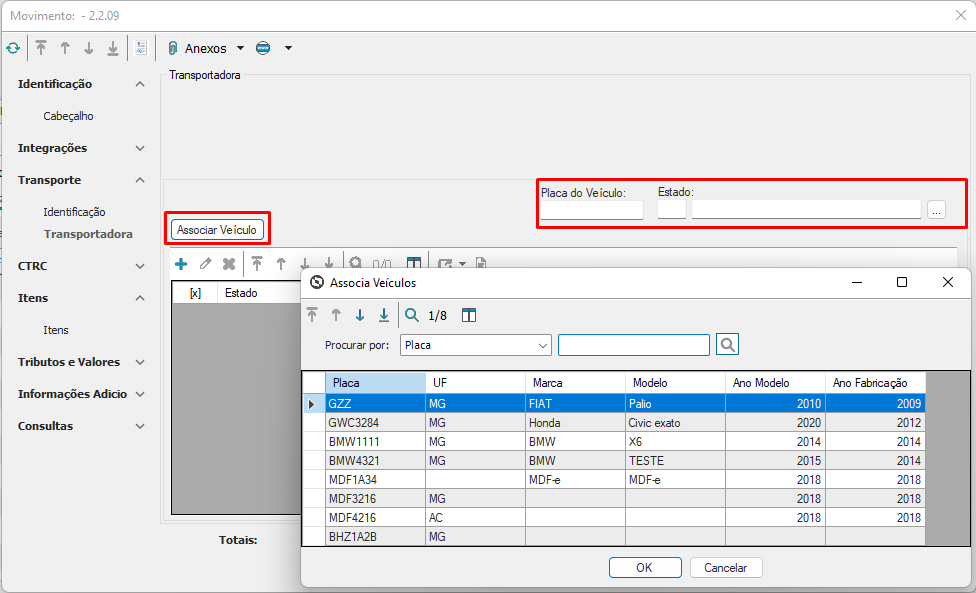Confirm selection with OK button
The height and width of the screenshot is (593, 976).
645,567
